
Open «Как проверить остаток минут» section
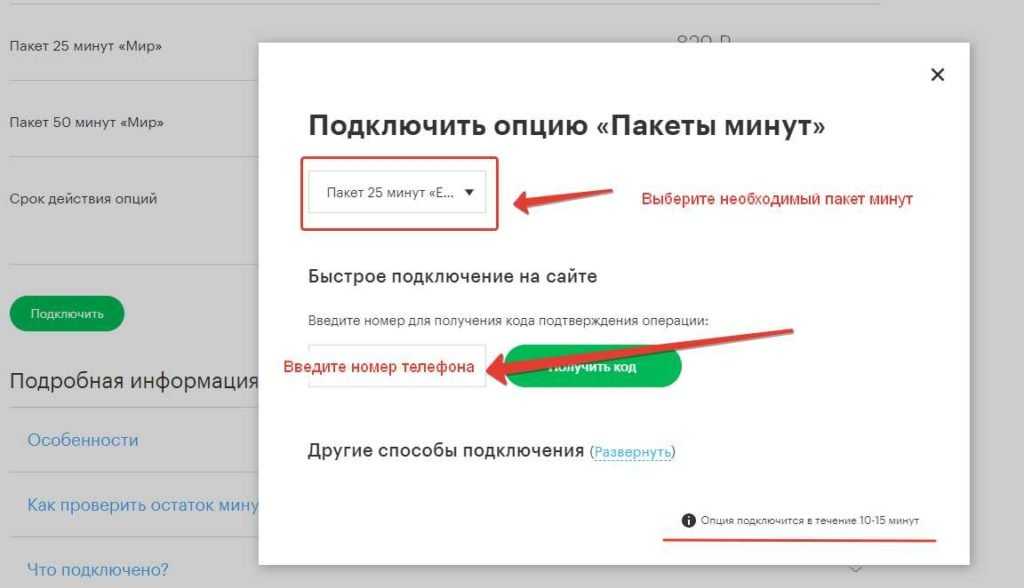pos(142,505)
